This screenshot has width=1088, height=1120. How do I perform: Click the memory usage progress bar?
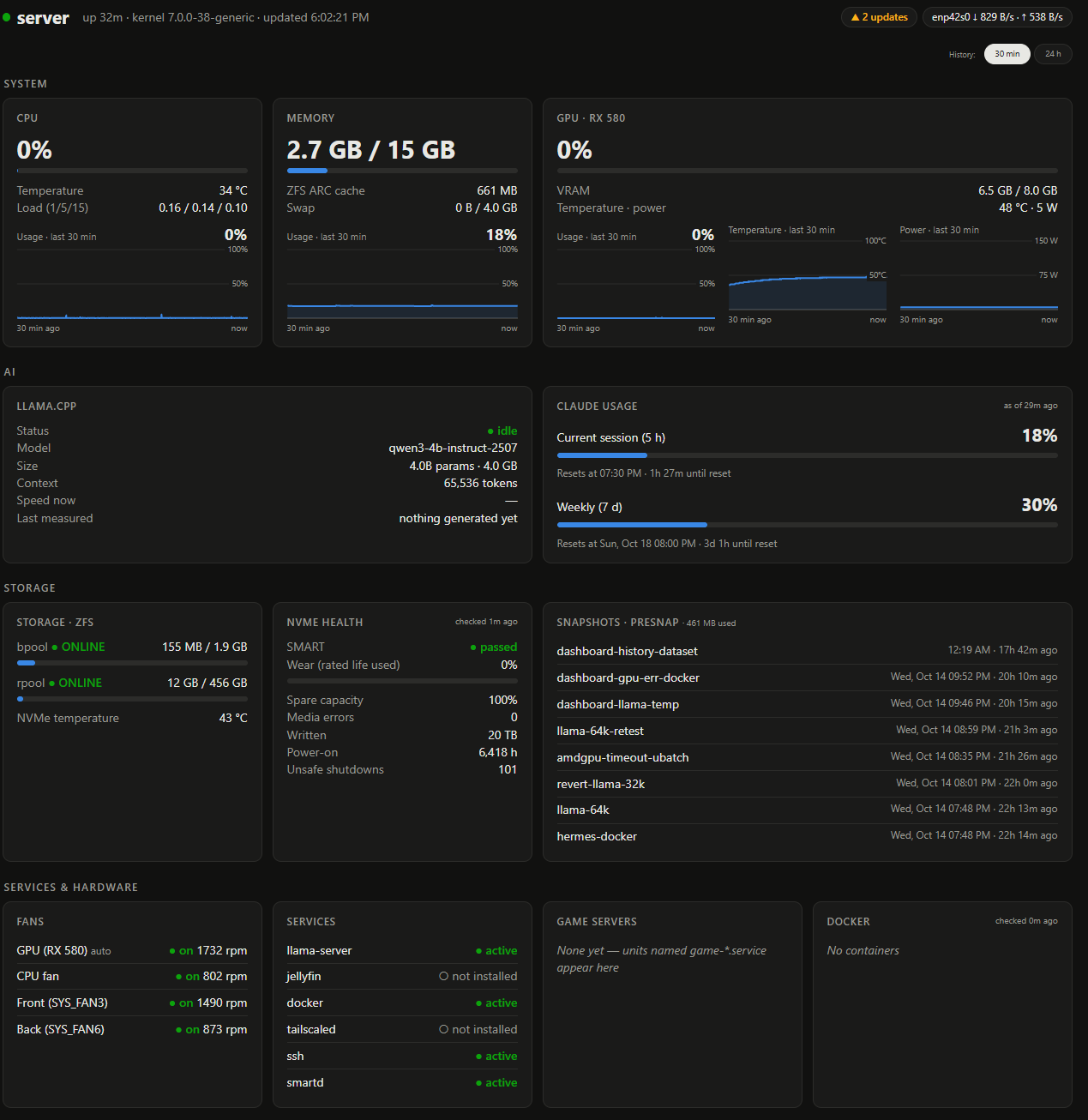pos(402,171)
